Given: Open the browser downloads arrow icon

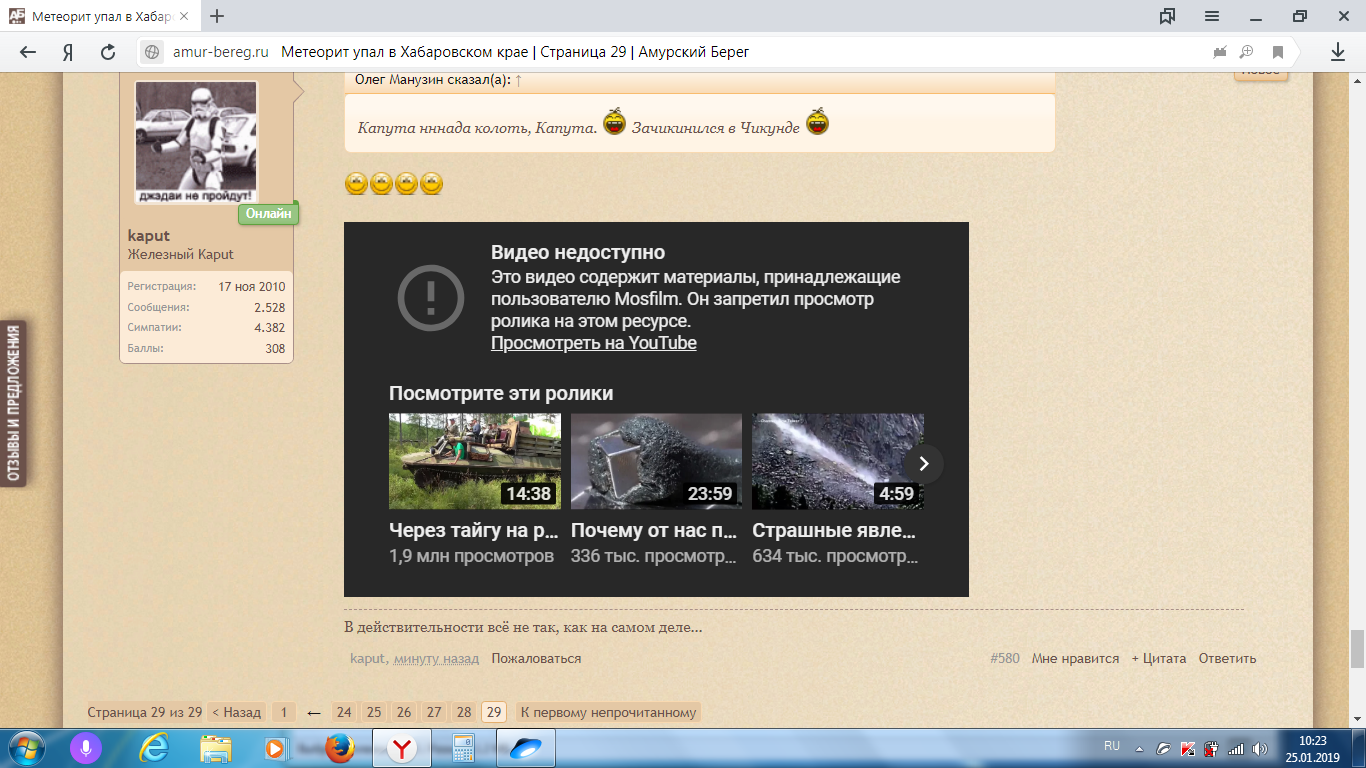Looking at the screenshot, I should 1338,52.
